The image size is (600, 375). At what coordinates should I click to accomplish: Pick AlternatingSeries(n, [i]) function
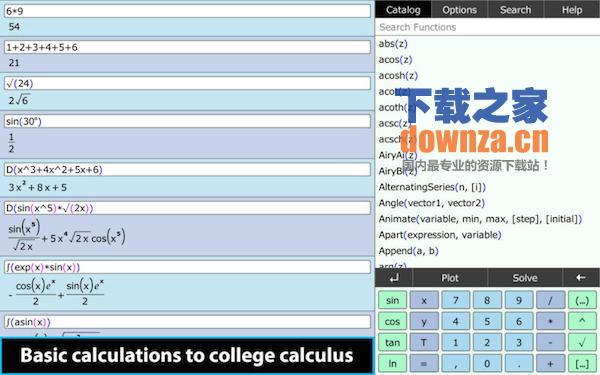[x=432, y=187]
